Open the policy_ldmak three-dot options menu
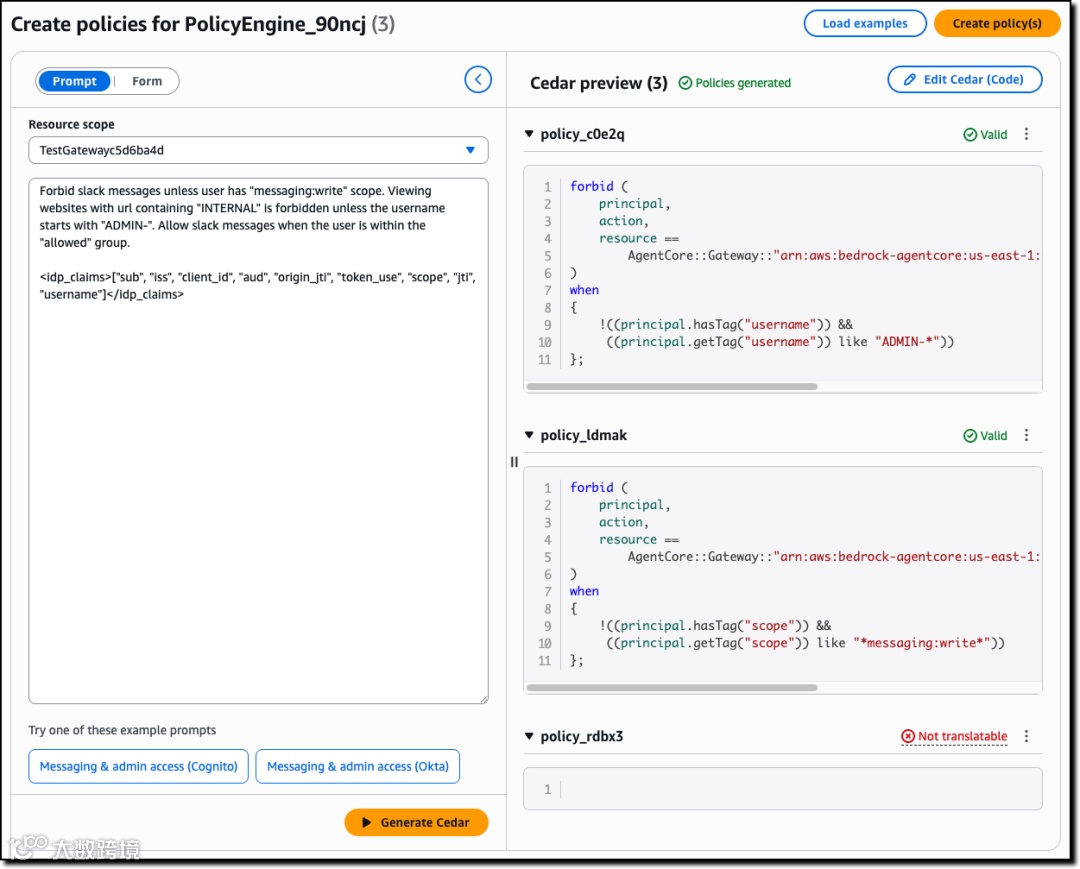The height and width of the screenshot is (869, 1080). pyautogui.click(x=1026, y=435)
